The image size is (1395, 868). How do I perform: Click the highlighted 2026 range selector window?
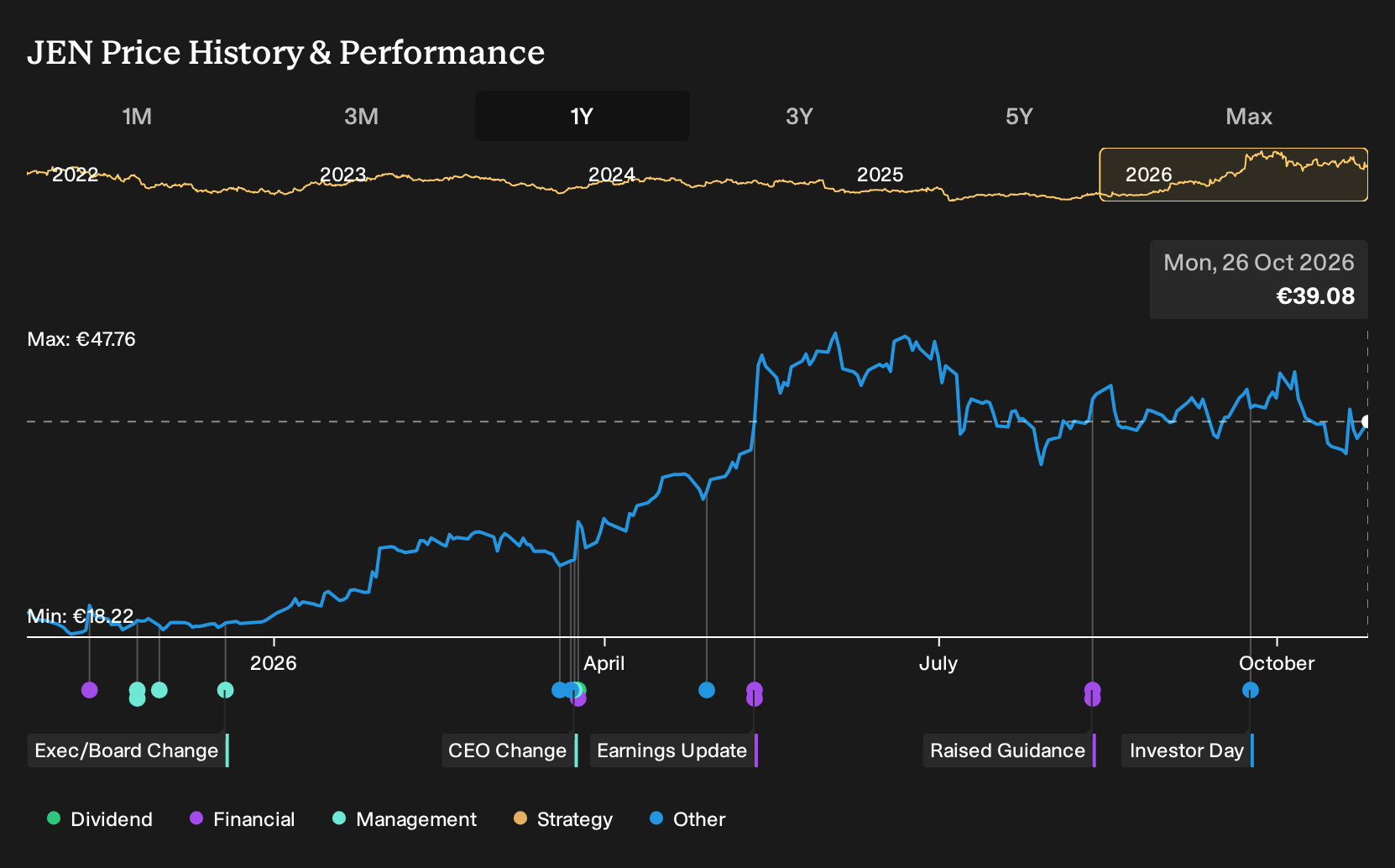click(x=1234, y=175)
